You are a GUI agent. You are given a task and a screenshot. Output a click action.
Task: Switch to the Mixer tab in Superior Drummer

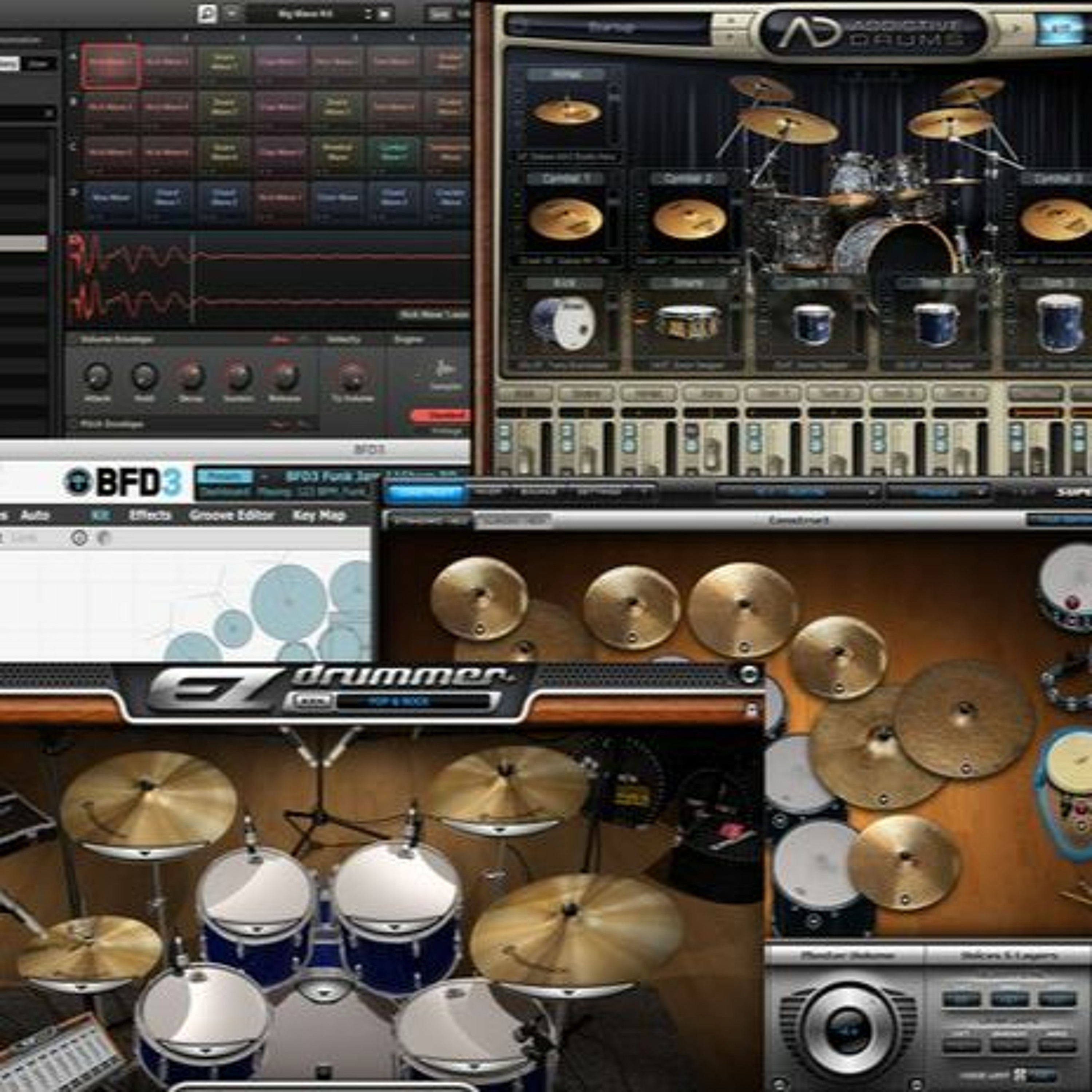pos(487,492)
